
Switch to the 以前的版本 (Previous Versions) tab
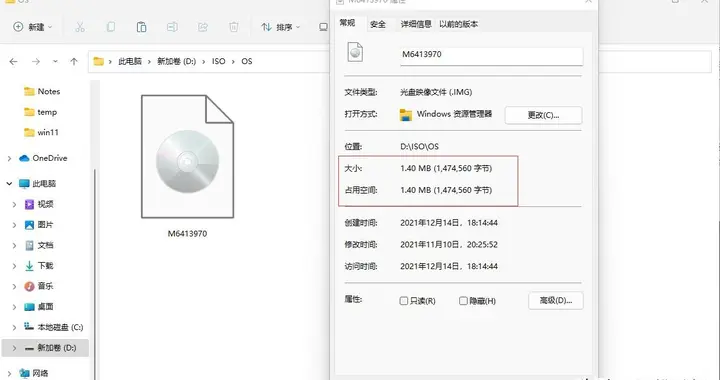click(x=458, y=24)
